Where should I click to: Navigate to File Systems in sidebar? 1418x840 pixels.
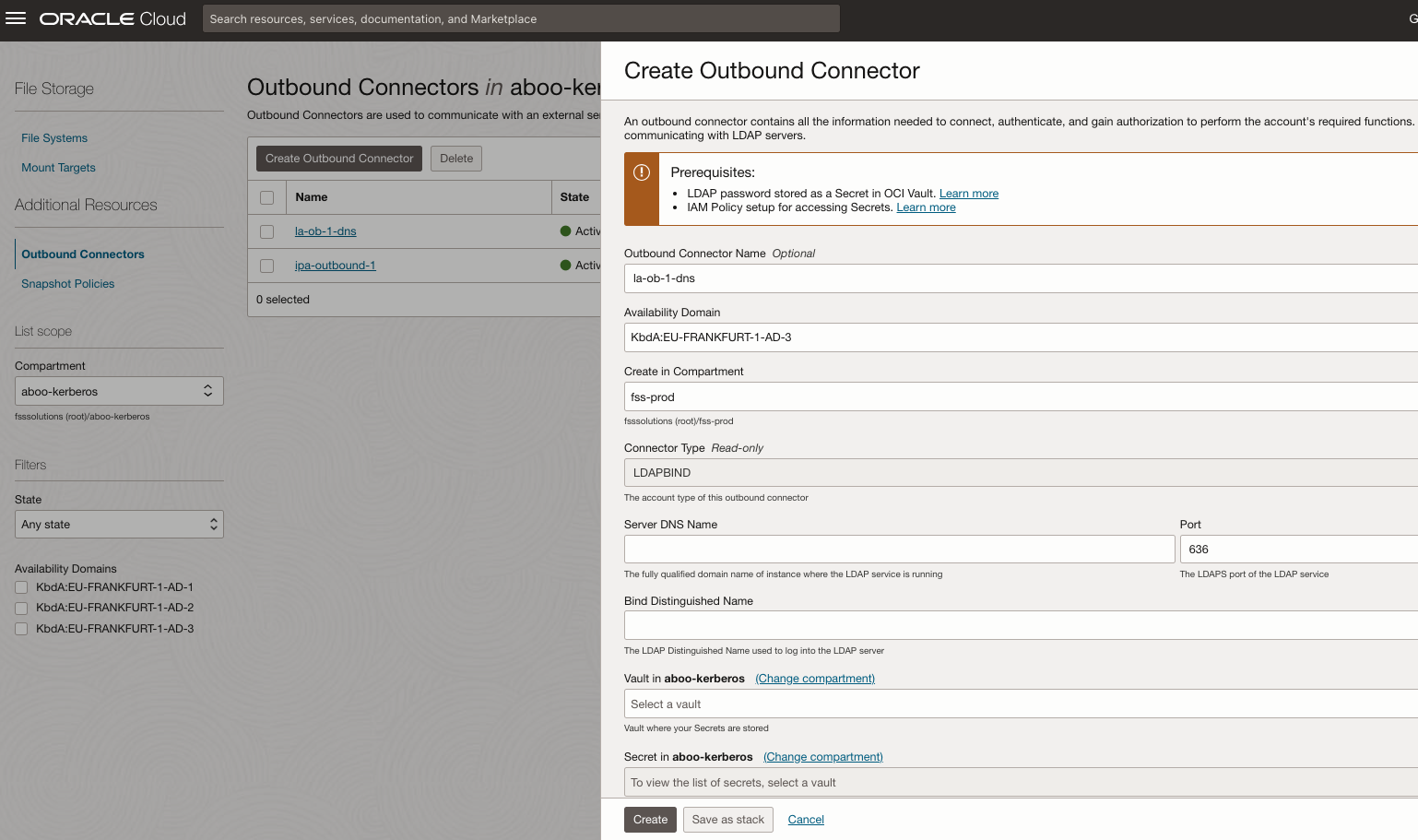[53, 137]
